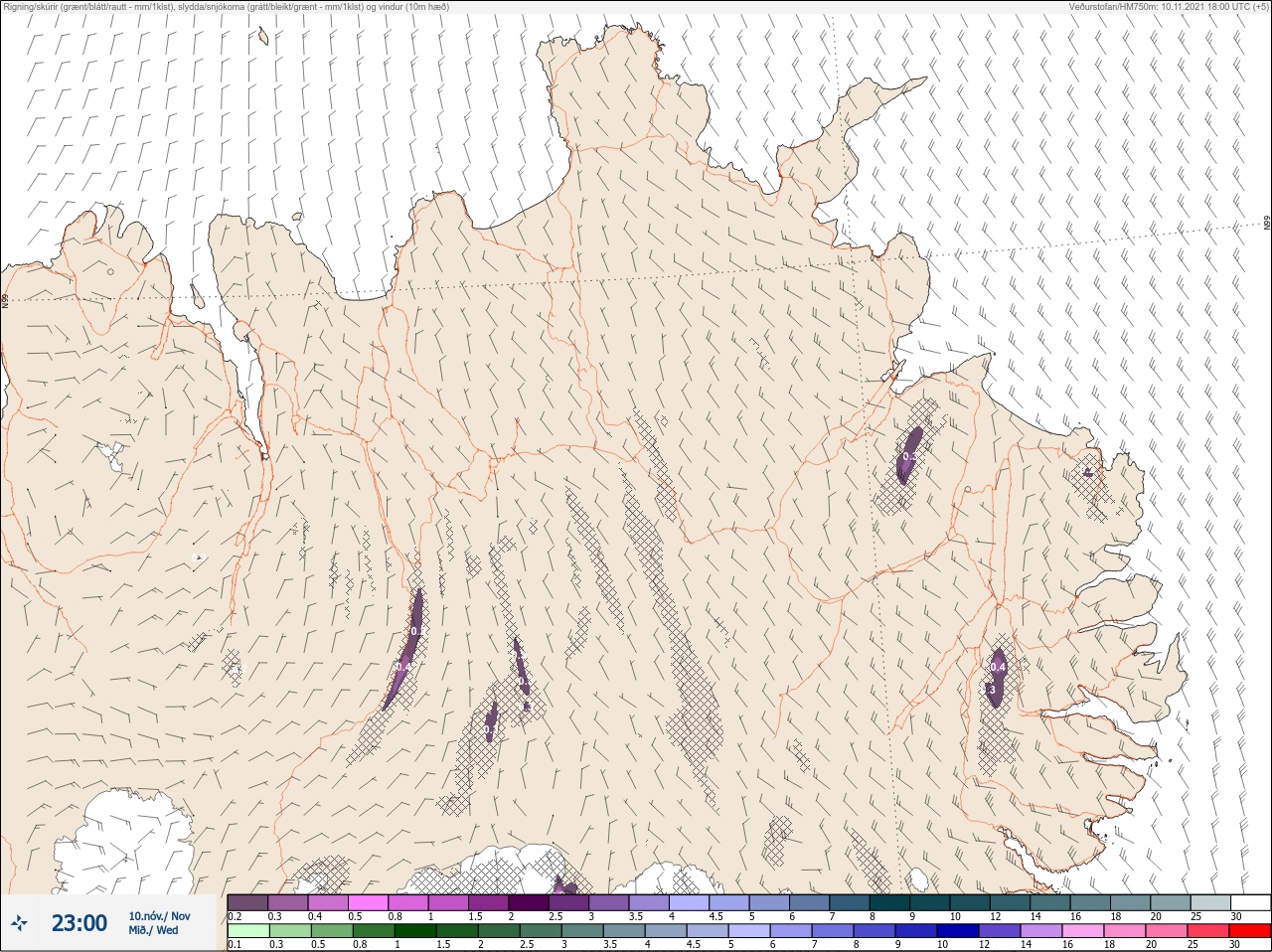The height and width of the screenshot is (952, 1272).
Task: Click the 23:00 forecast time label
Action: point(79,923)
